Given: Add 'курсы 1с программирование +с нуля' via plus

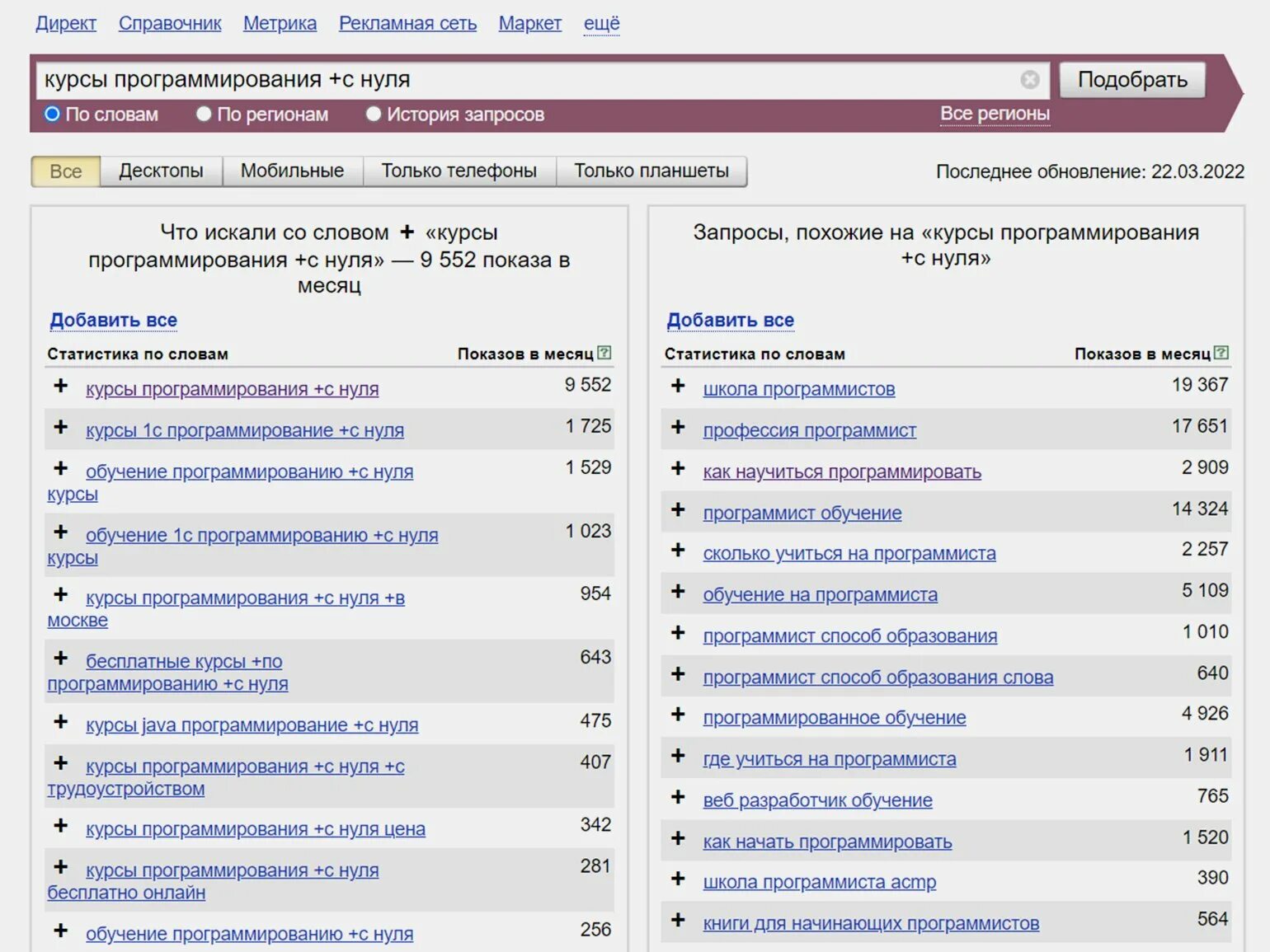Looking at the screenshot, I should click(61, 427).
